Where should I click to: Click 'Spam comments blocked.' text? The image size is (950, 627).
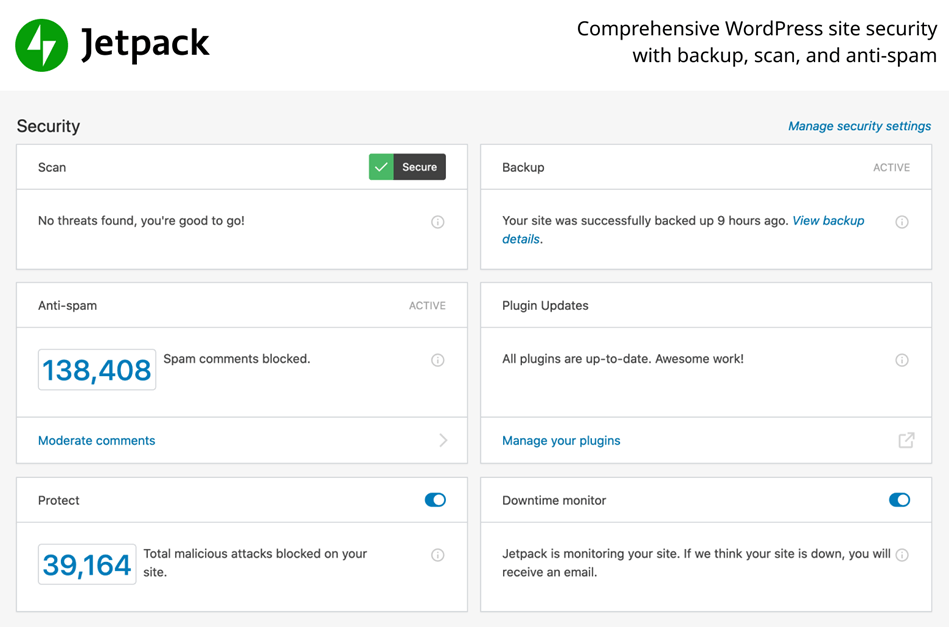[x=237, y=359]
